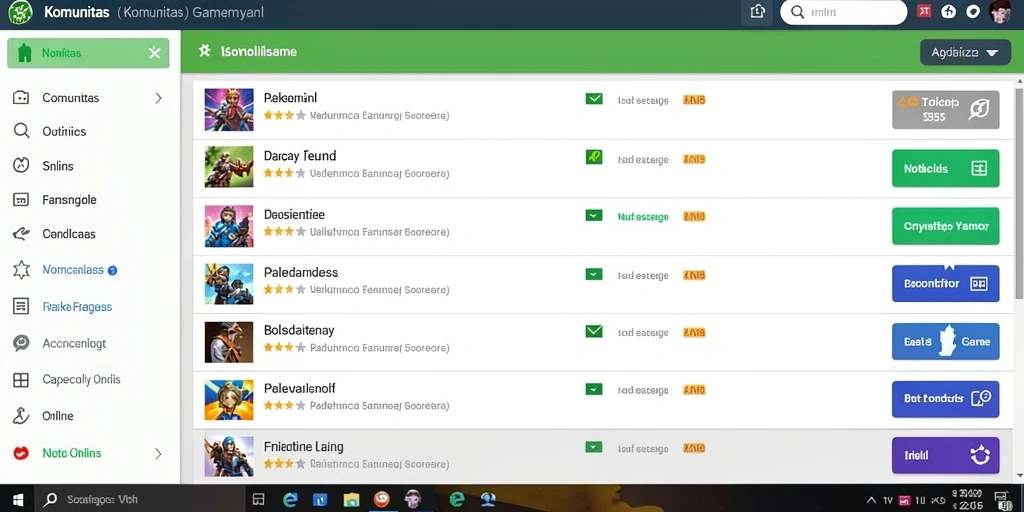
Task: Click the Capecolly Ondis grid icon
Action: (21, 380)
